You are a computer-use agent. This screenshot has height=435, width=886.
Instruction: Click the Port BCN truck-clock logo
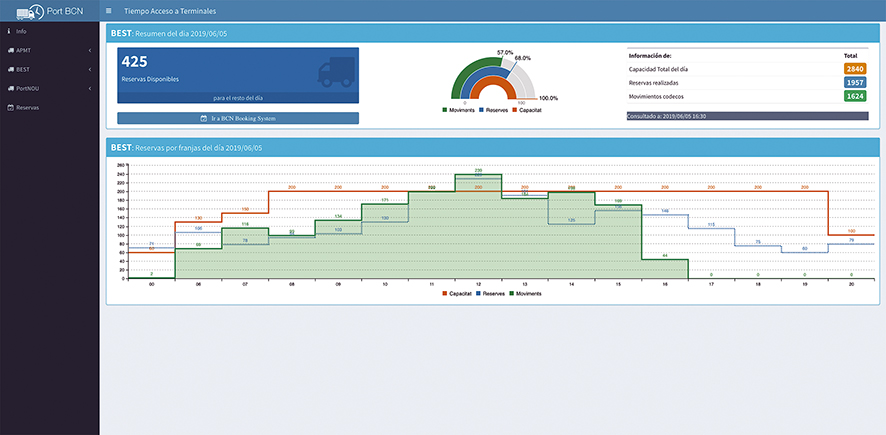click(32, 11)
